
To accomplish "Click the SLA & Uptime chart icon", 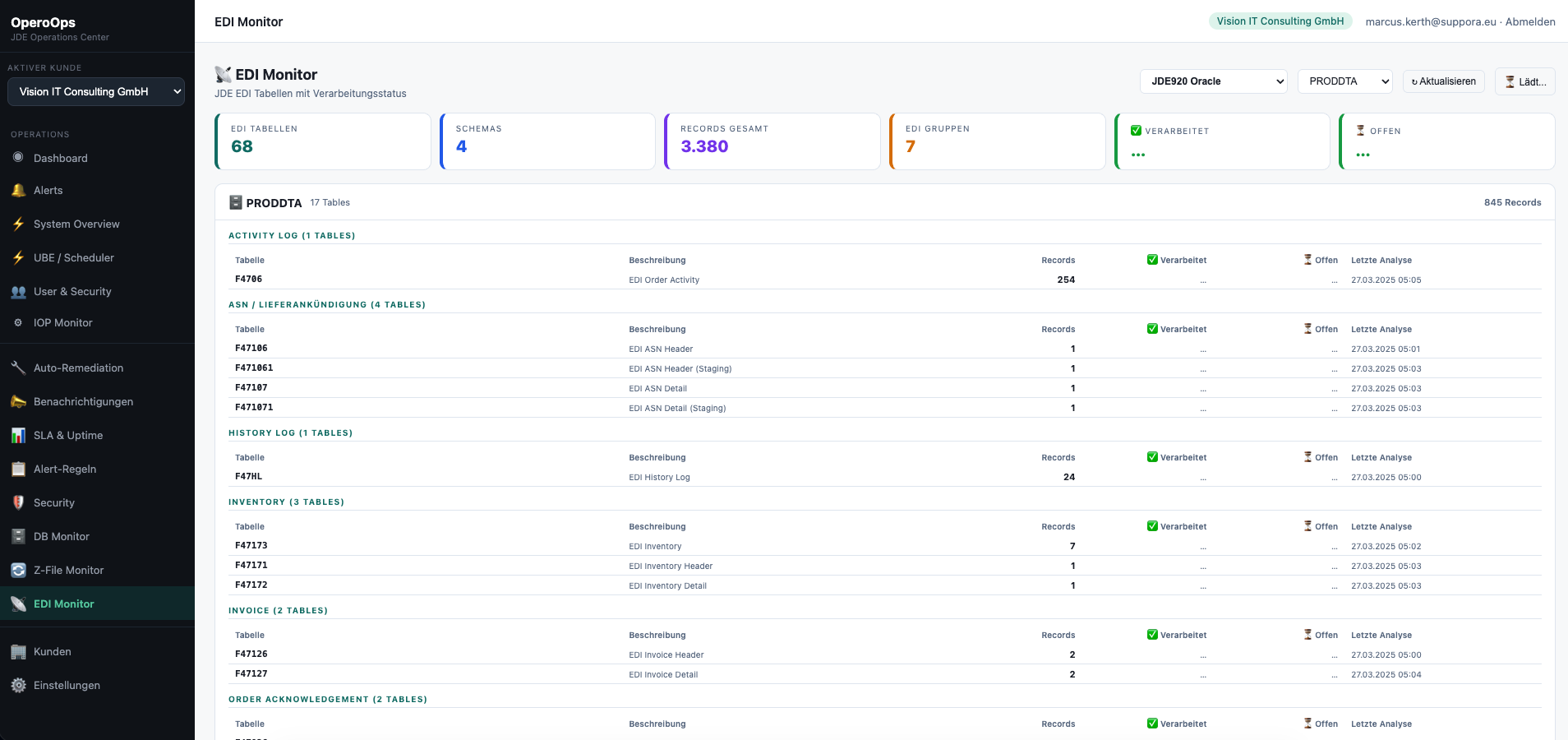I will (x=18, y=436).
